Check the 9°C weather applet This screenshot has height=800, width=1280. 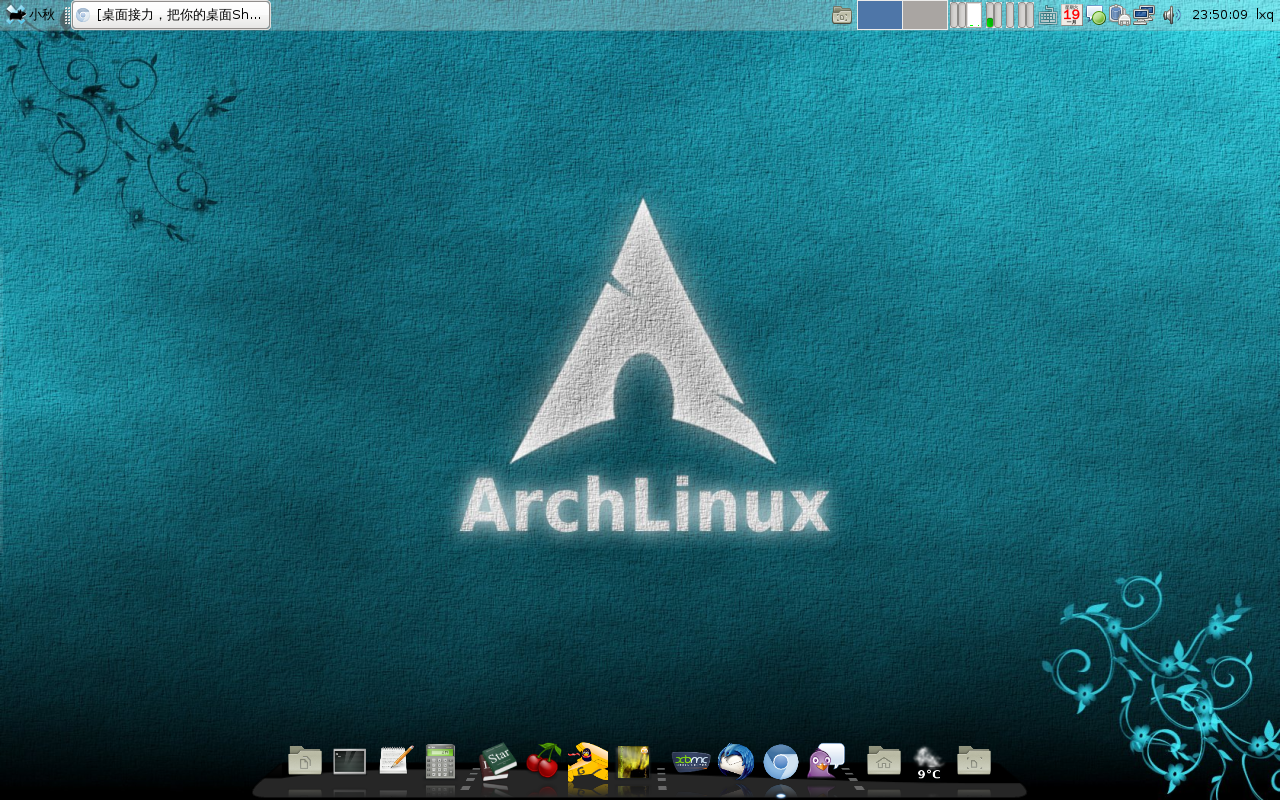pos(929,762)
